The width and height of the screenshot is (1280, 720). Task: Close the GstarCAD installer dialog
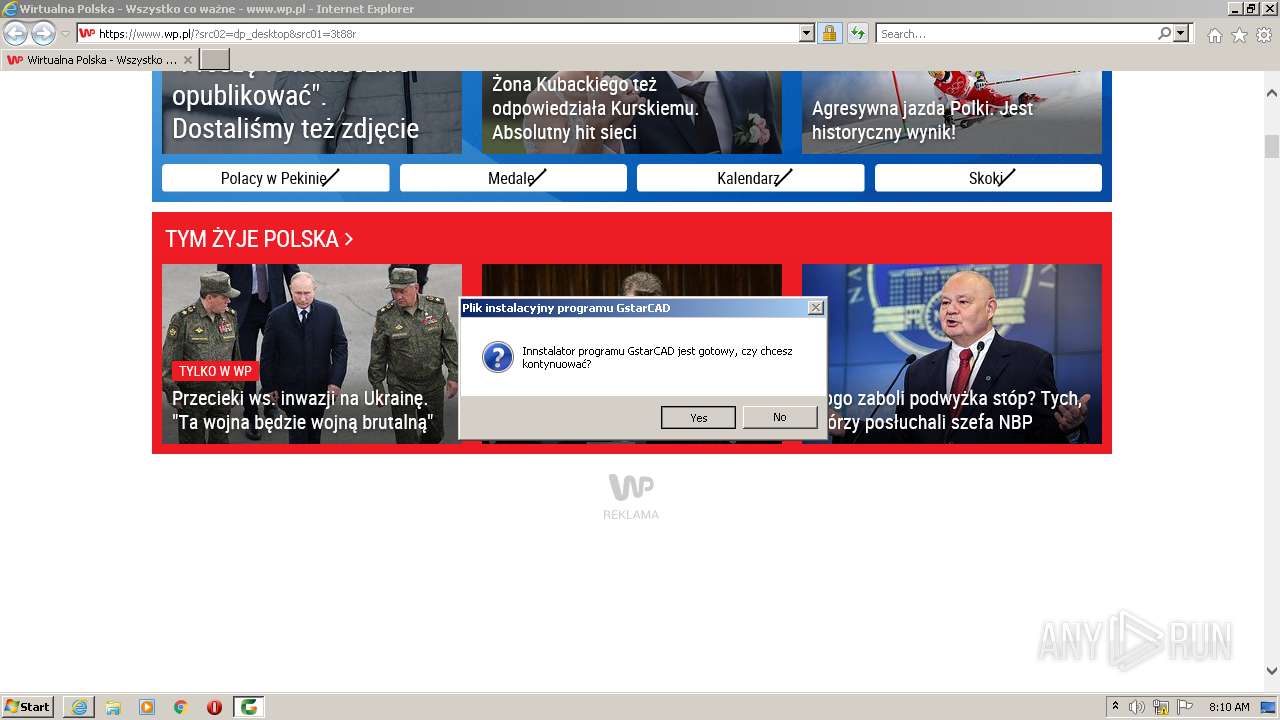tap(816, 308)
